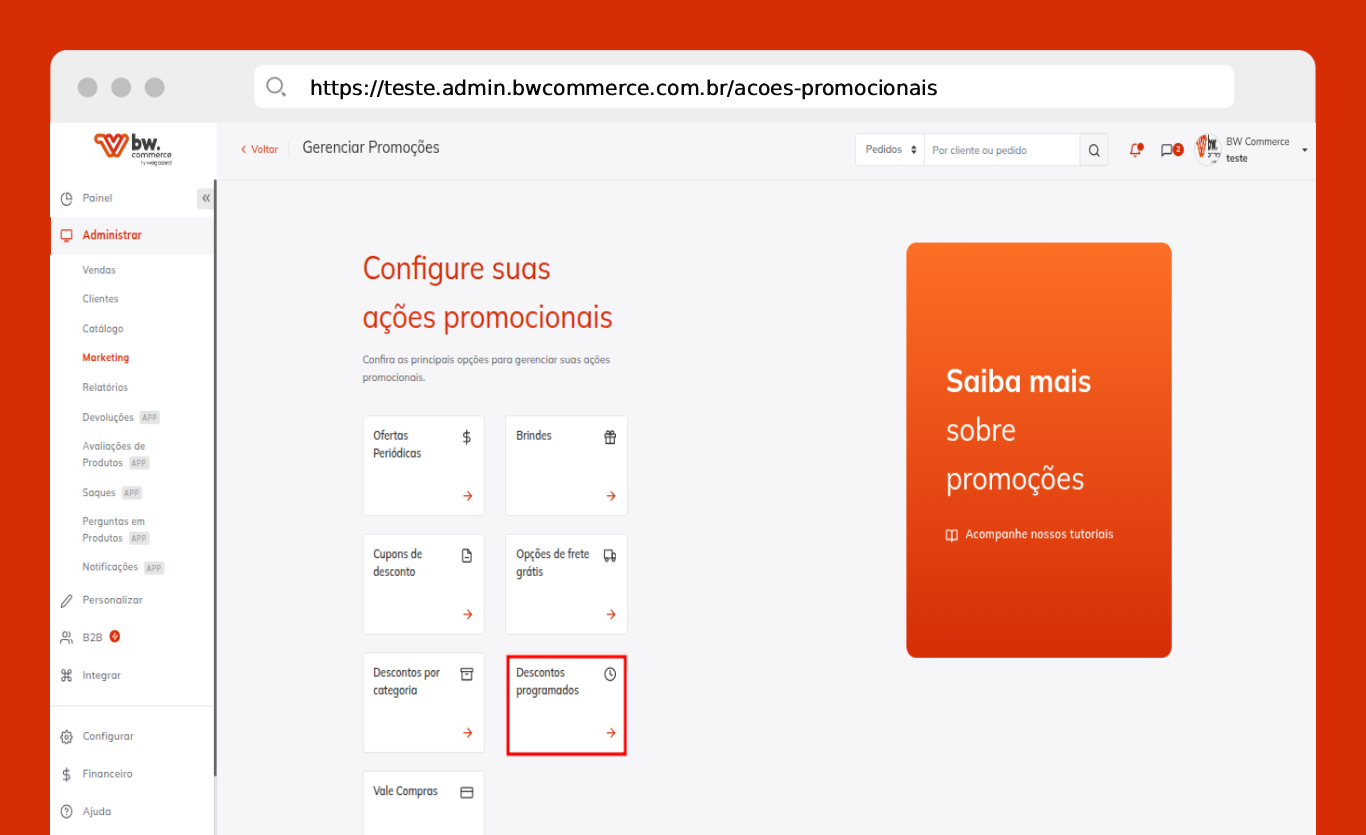Viewport: 1366px width, 835px height.
Task: Click the customer or order search field
Action: tap(1001, 150)
